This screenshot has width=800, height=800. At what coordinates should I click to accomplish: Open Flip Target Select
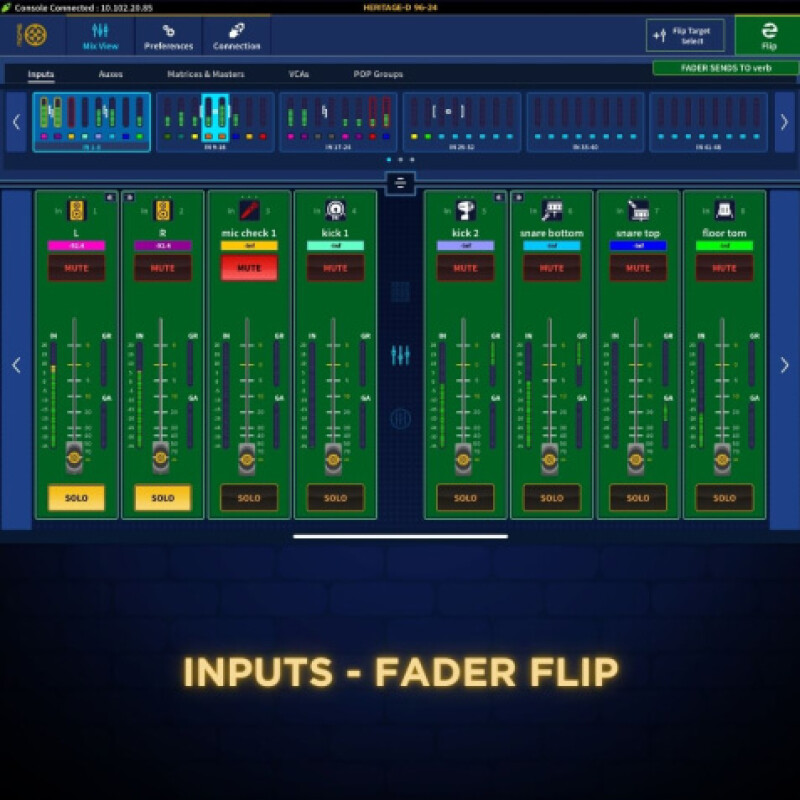tap(685, 35)
